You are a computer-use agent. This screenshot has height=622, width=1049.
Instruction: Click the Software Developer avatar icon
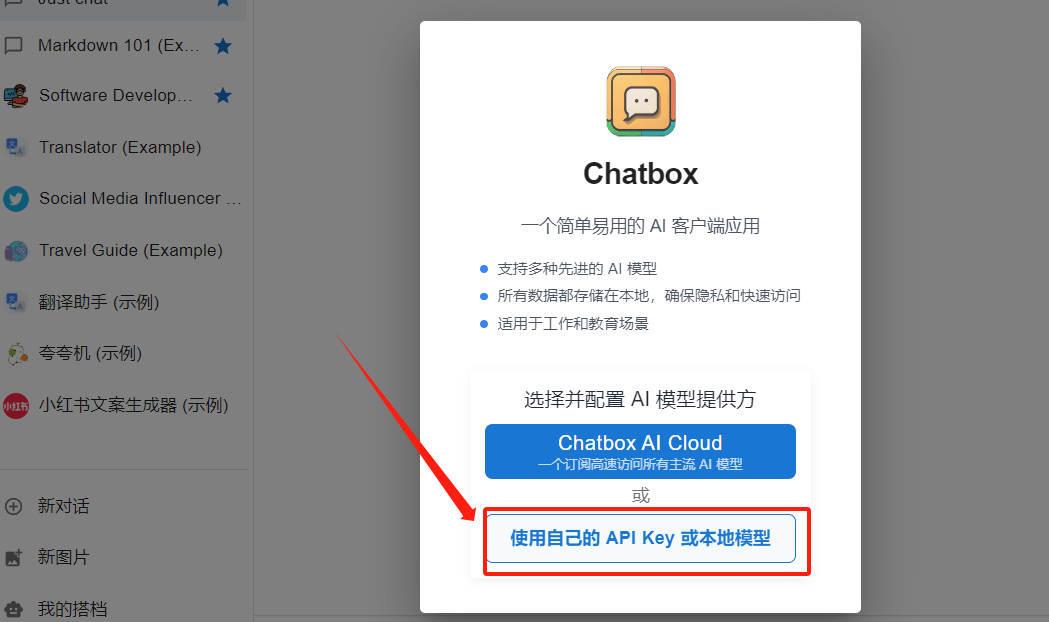click(x=16, y=96)
